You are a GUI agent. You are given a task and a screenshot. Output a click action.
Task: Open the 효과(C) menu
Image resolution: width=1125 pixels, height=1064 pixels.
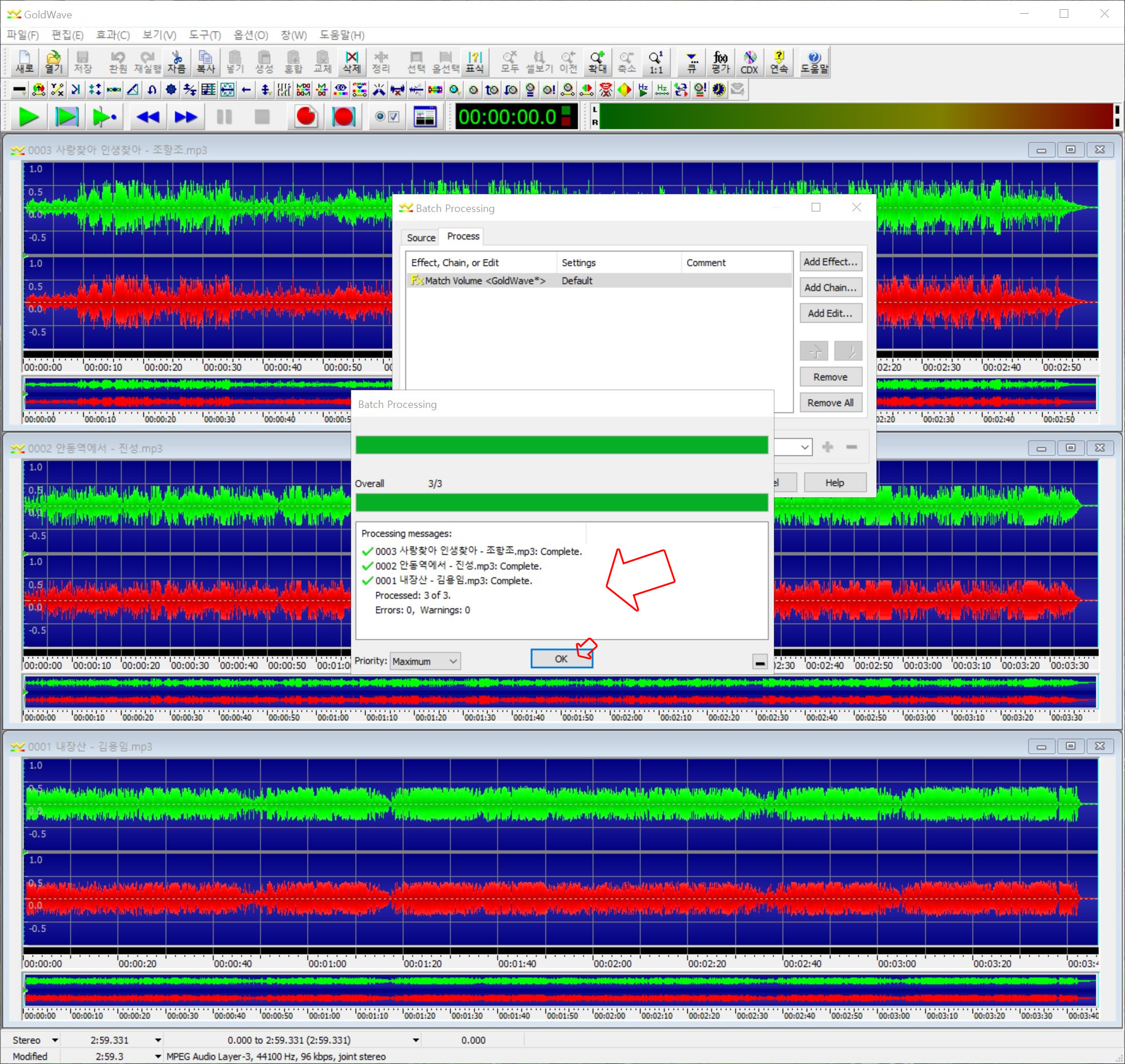(112, 35)
